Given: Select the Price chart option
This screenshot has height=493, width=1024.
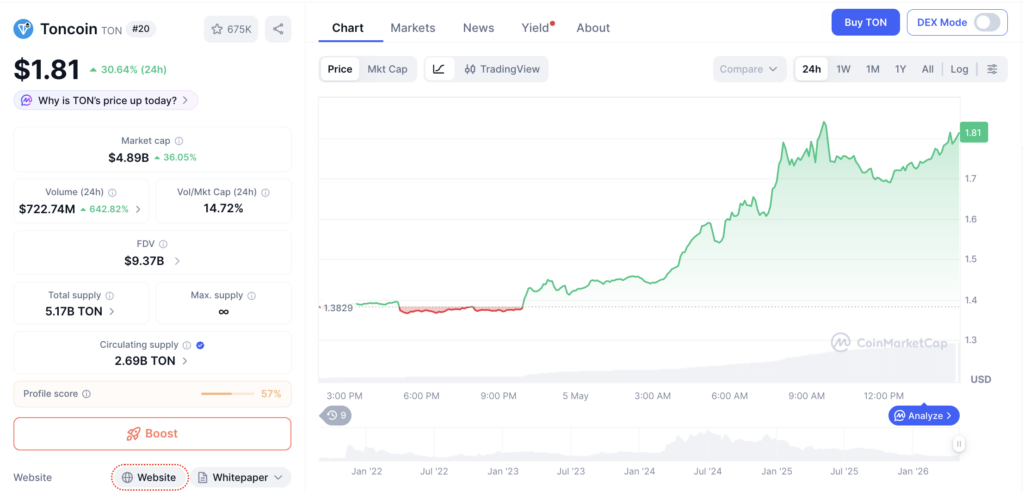Looking at the screenshot, I should click(340, 69).
